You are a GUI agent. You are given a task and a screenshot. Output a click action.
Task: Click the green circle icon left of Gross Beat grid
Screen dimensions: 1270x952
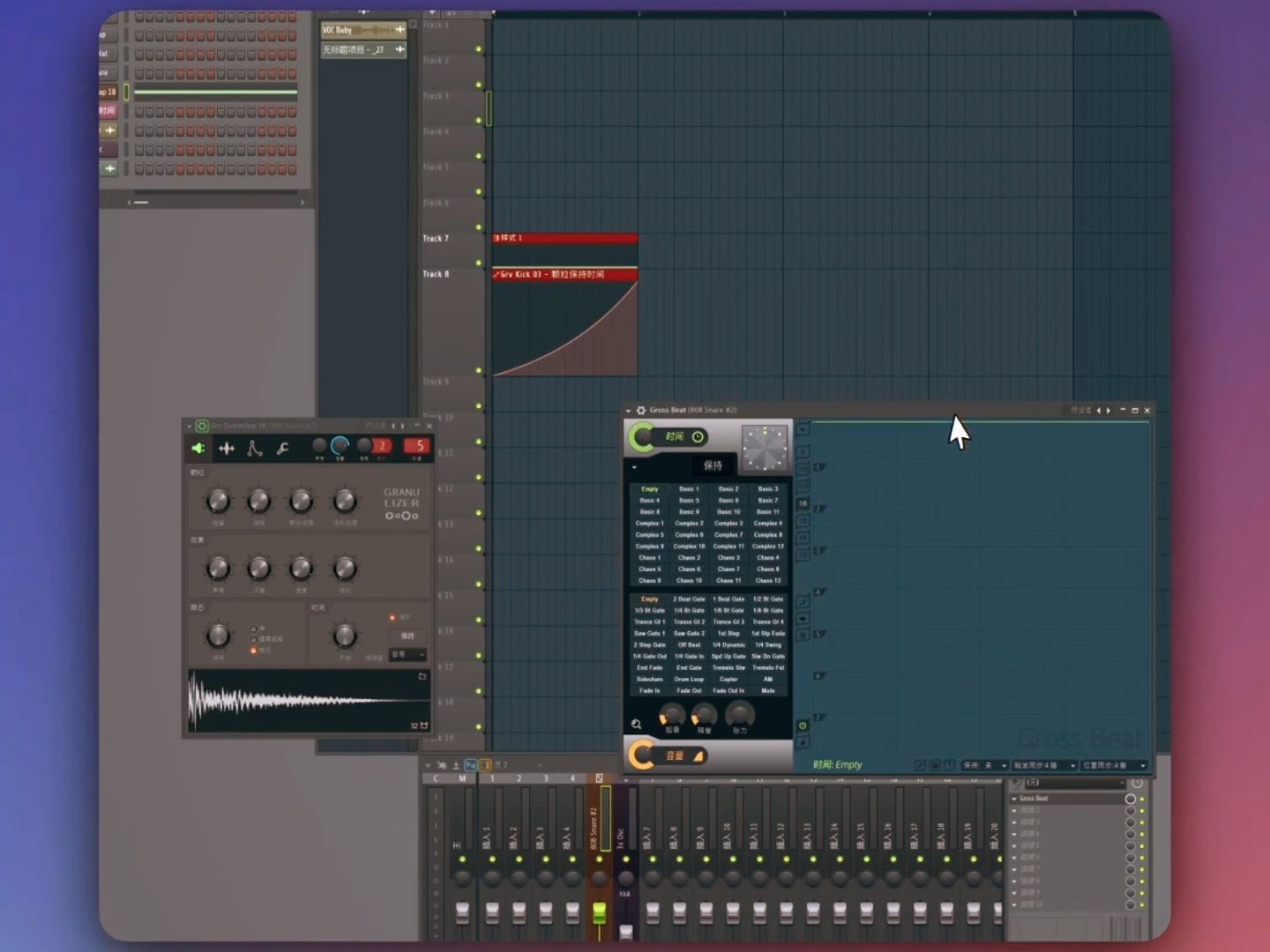tap(803, 725)
